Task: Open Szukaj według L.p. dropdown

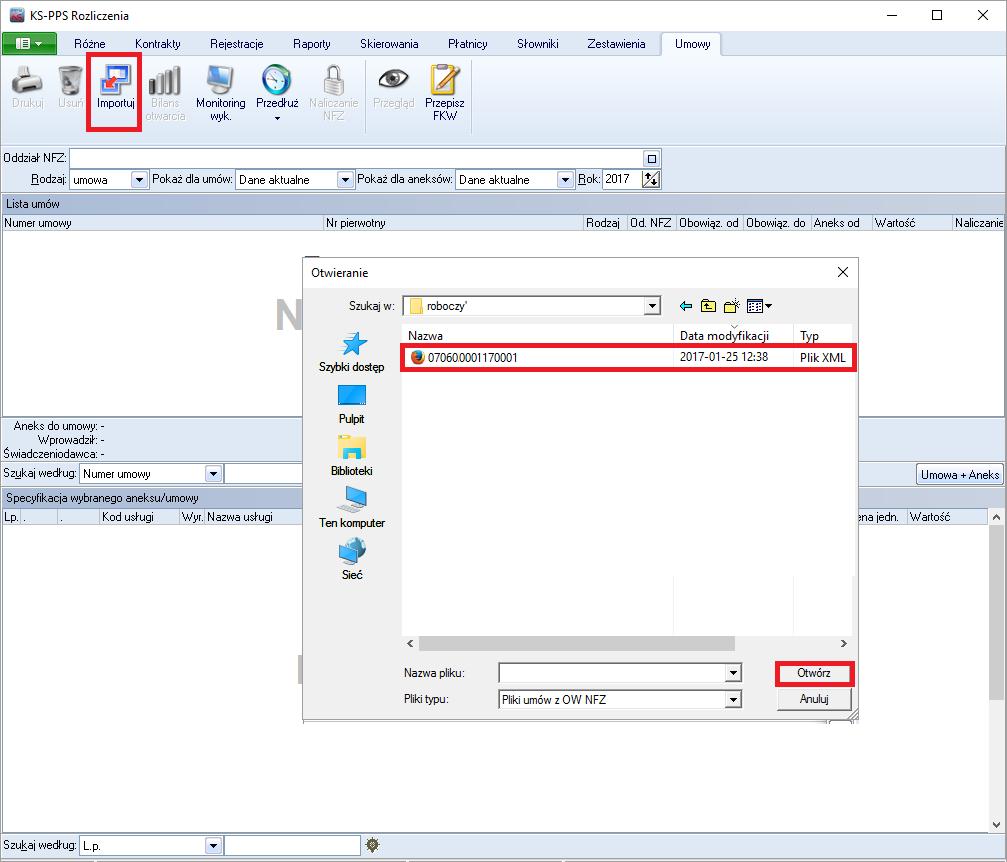Action: (x=213, y=845)
